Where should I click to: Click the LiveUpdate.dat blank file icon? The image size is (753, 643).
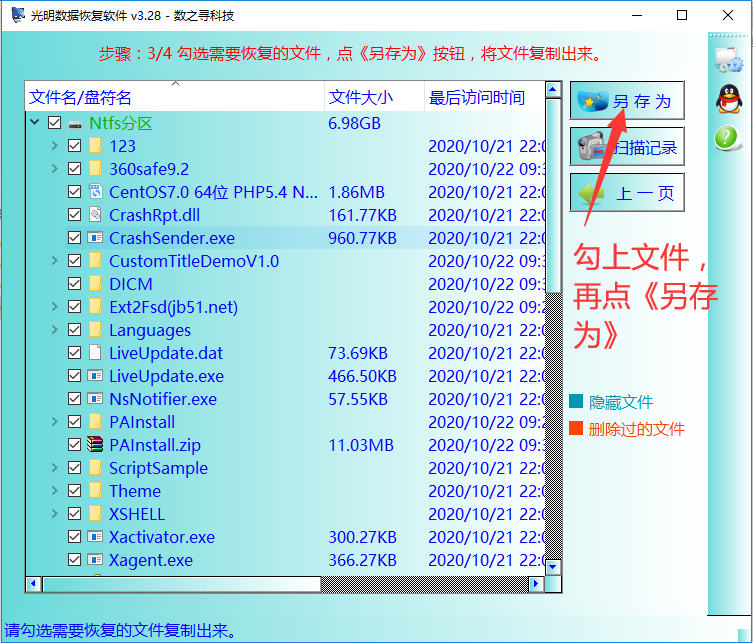(95, 352)
